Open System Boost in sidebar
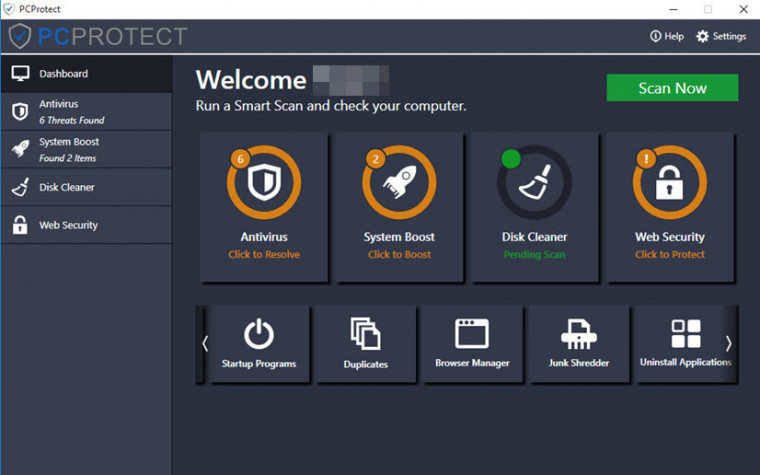This screenshot has width=760, height=475. pyautogui.click(x=86, y=150)
